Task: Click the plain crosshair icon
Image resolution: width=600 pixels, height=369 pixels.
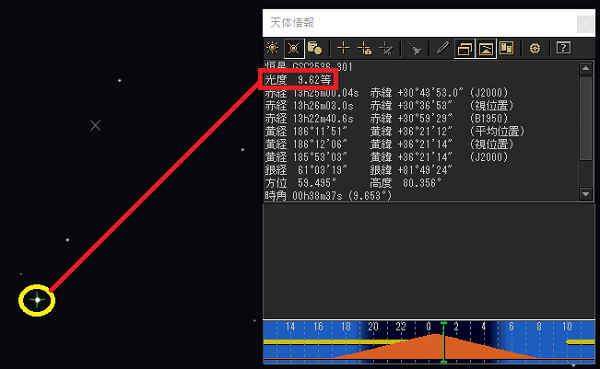Action: click(x=343, y=48)
